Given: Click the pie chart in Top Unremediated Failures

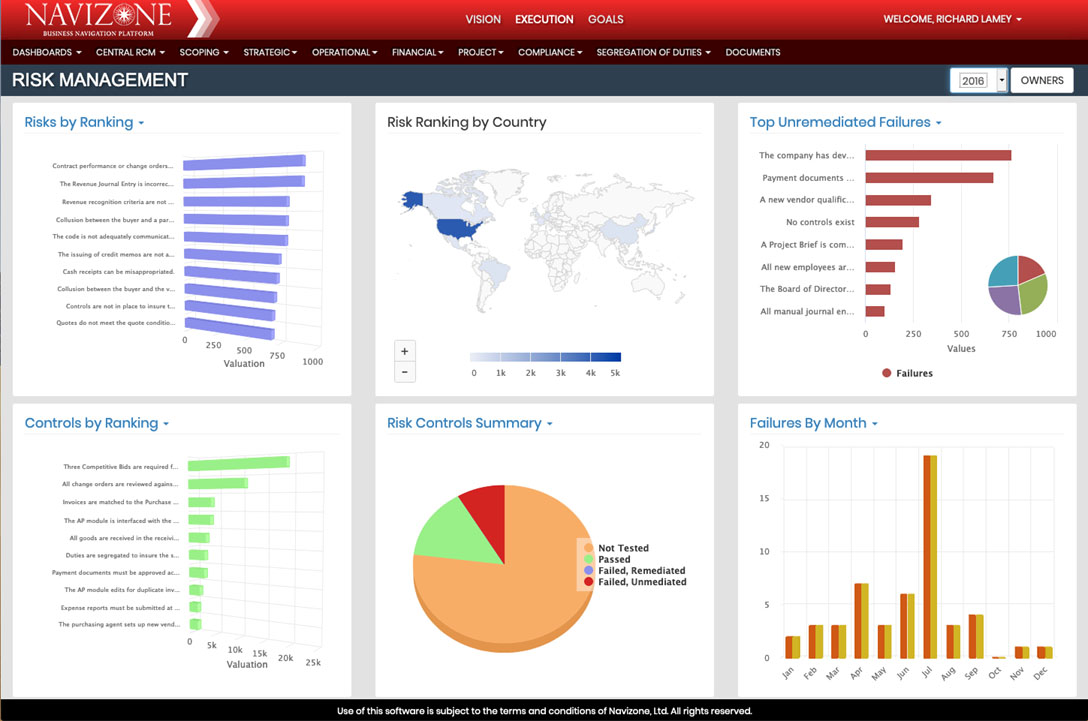Looking at the screenshot, I should [1017, 285].
